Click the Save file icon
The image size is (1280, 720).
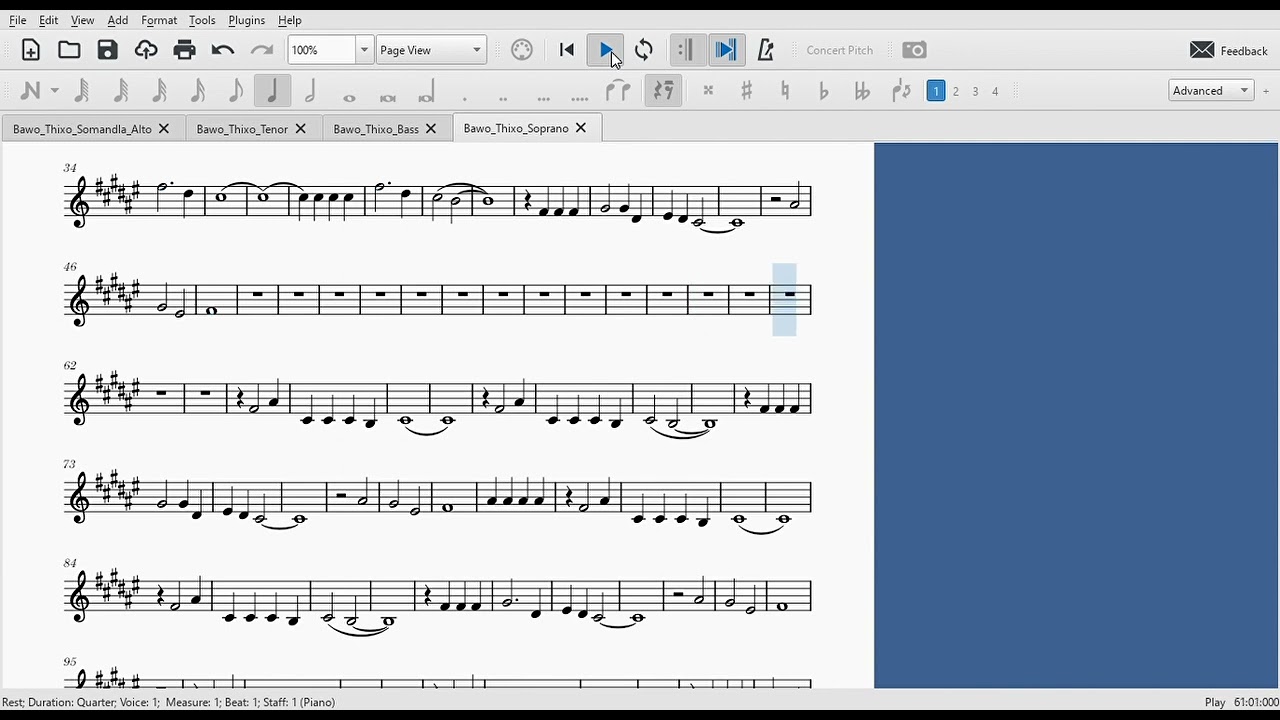(x=107, y=50)
